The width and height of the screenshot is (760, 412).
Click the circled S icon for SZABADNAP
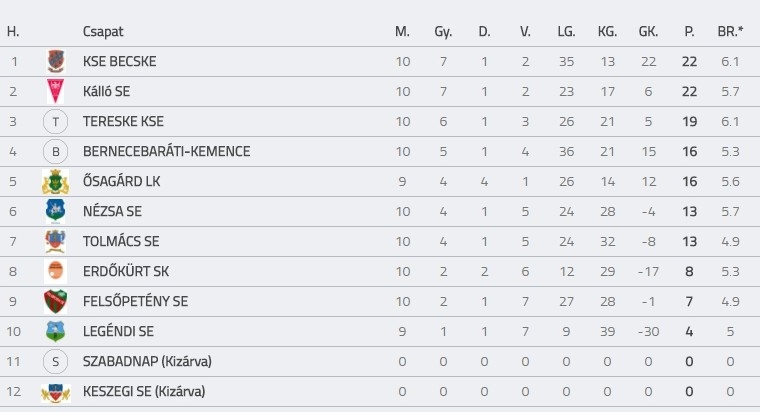tap(55, 362)
